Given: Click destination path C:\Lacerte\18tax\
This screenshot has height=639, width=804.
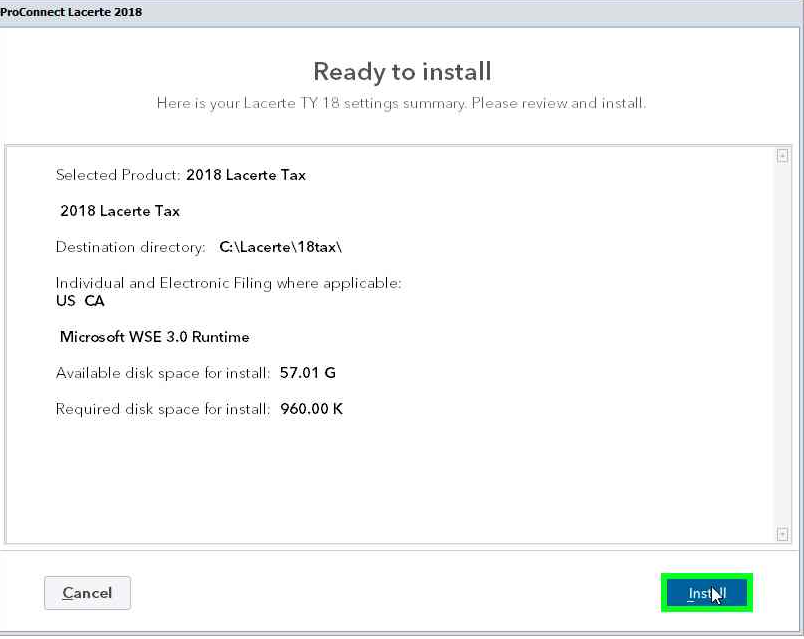Looking at the screenshot, I should pos(280,247).
